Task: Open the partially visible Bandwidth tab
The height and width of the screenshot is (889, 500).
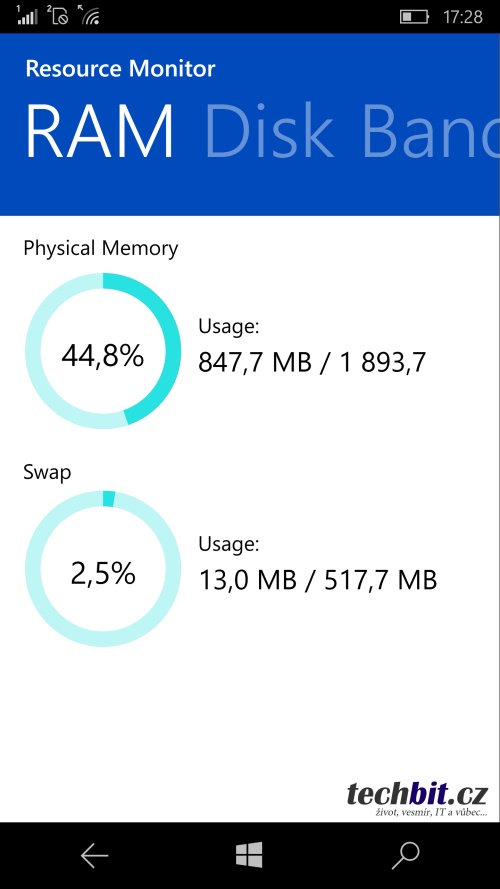Action: click(x=431, y=131)
